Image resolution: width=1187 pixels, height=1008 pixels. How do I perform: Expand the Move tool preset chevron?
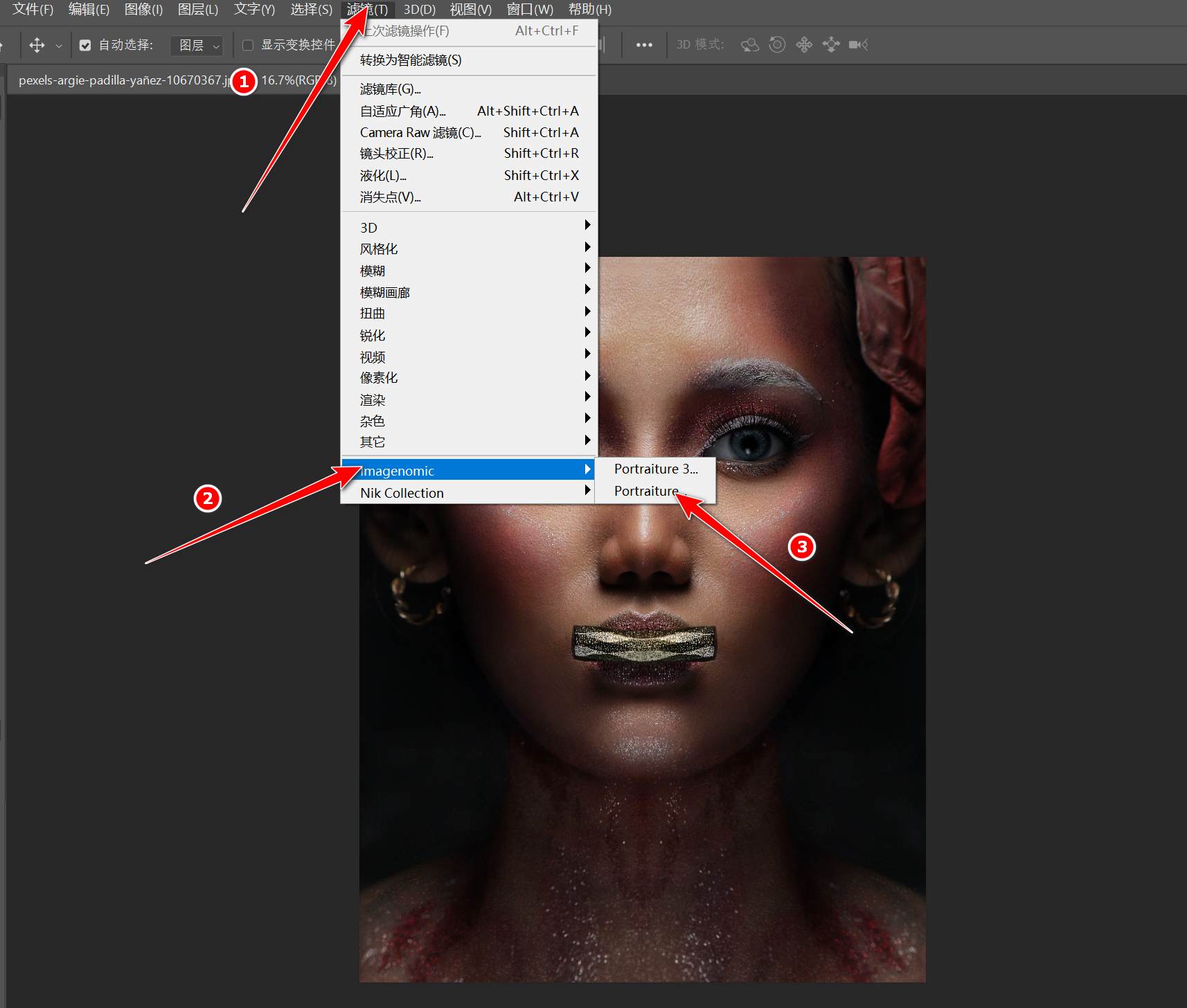(59, 46)
